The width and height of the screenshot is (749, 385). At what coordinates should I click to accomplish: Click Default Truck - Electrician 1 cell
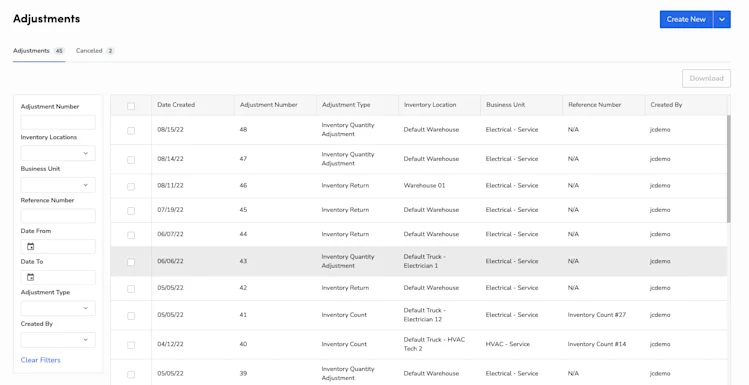coord(424,261)
